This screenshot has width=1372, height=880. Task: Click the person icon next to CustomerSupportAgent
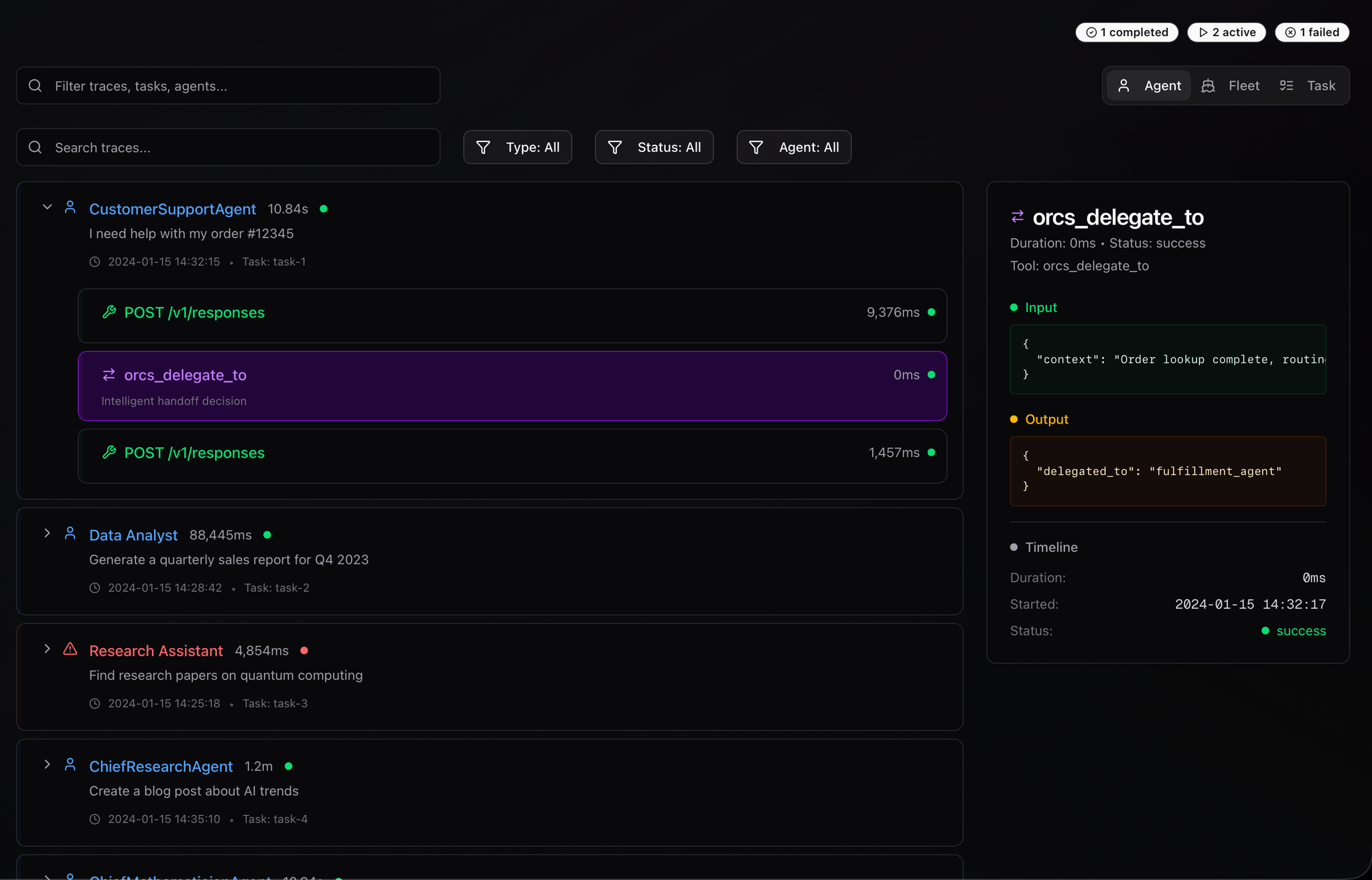click(70, 207)
